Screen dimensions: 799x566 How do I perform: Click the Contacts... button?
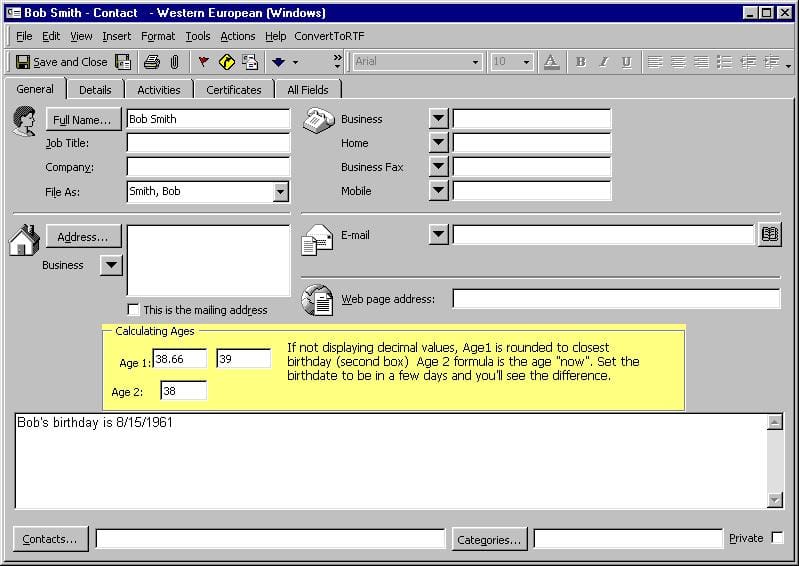(x=50, y=539)
